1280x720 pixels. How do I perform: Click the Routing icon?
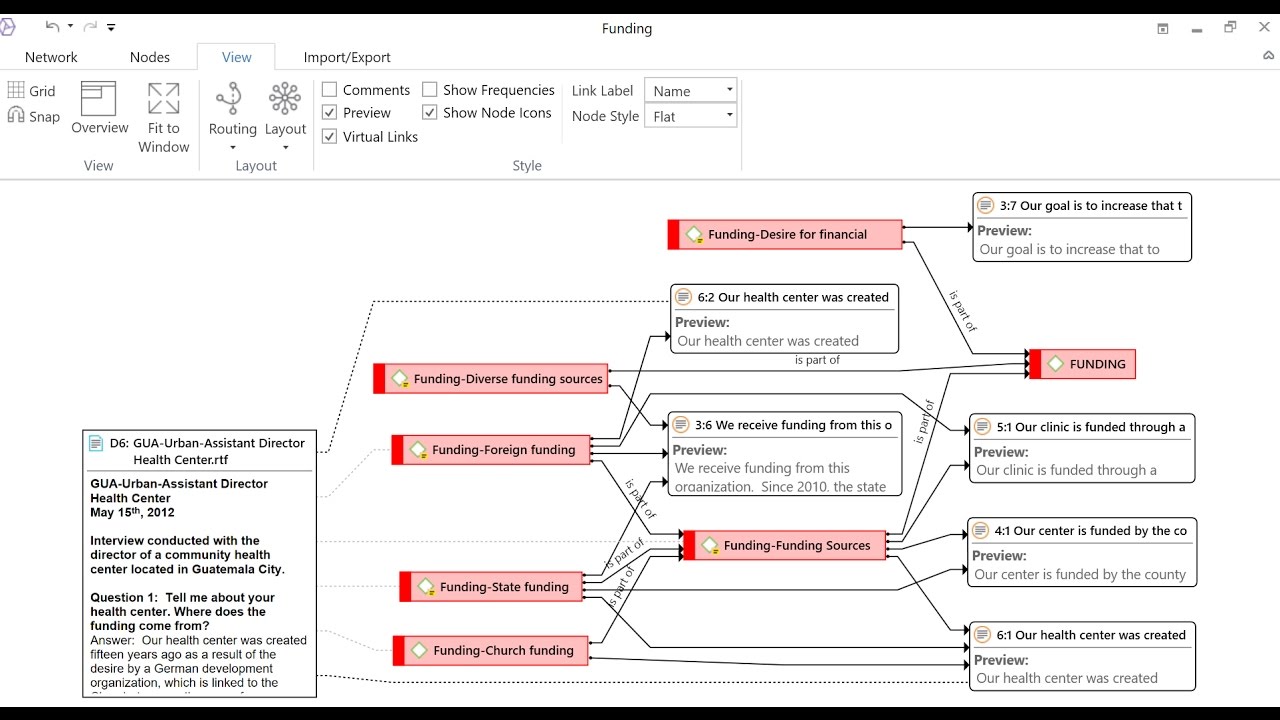[230, 99]
